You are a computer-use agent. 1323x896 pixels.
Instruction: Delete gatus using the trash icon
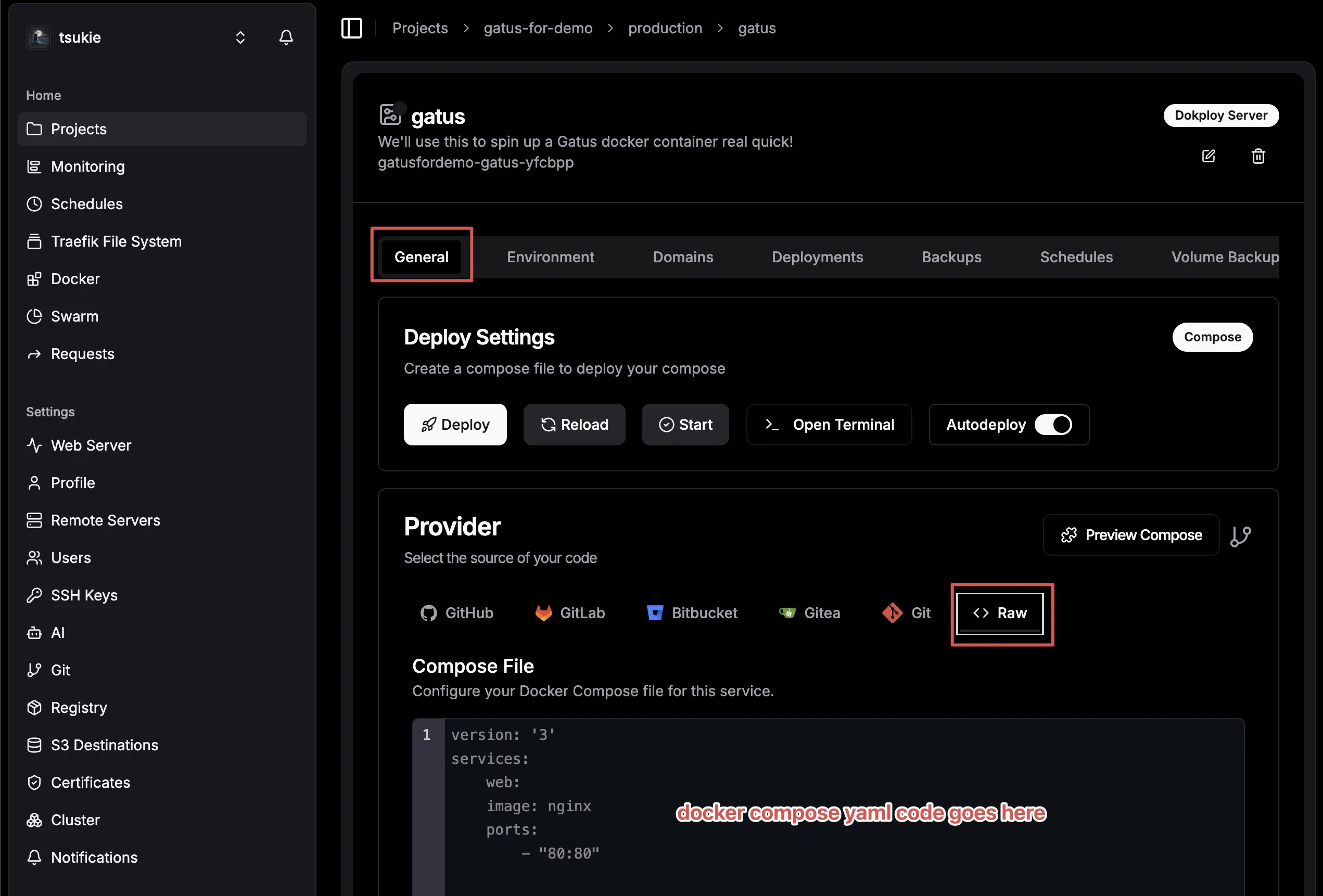[1257, 156]
